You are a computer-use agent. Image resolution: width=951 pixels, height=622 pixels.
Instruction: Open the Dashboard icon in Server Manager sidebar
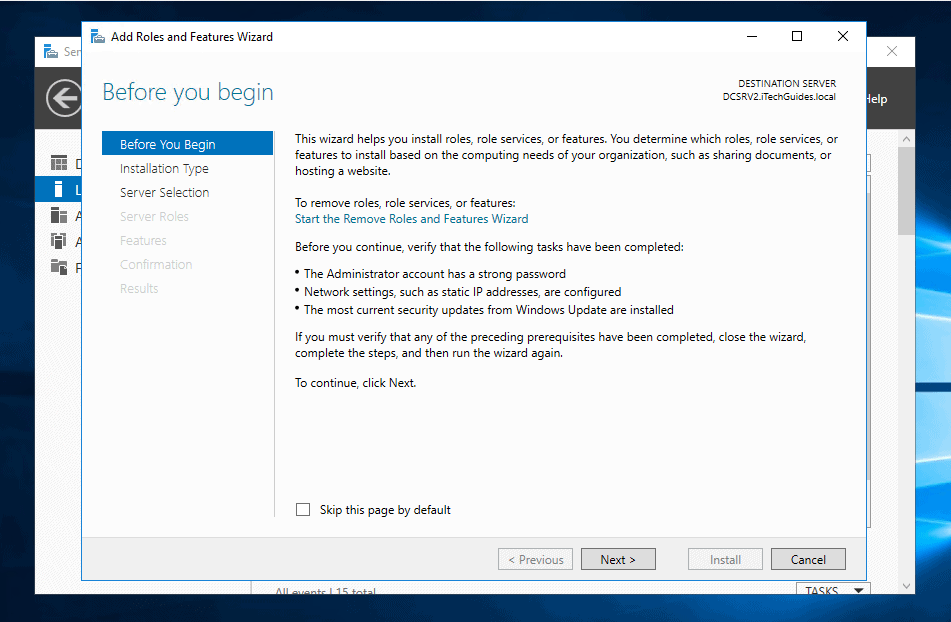[x=58, y=163]
